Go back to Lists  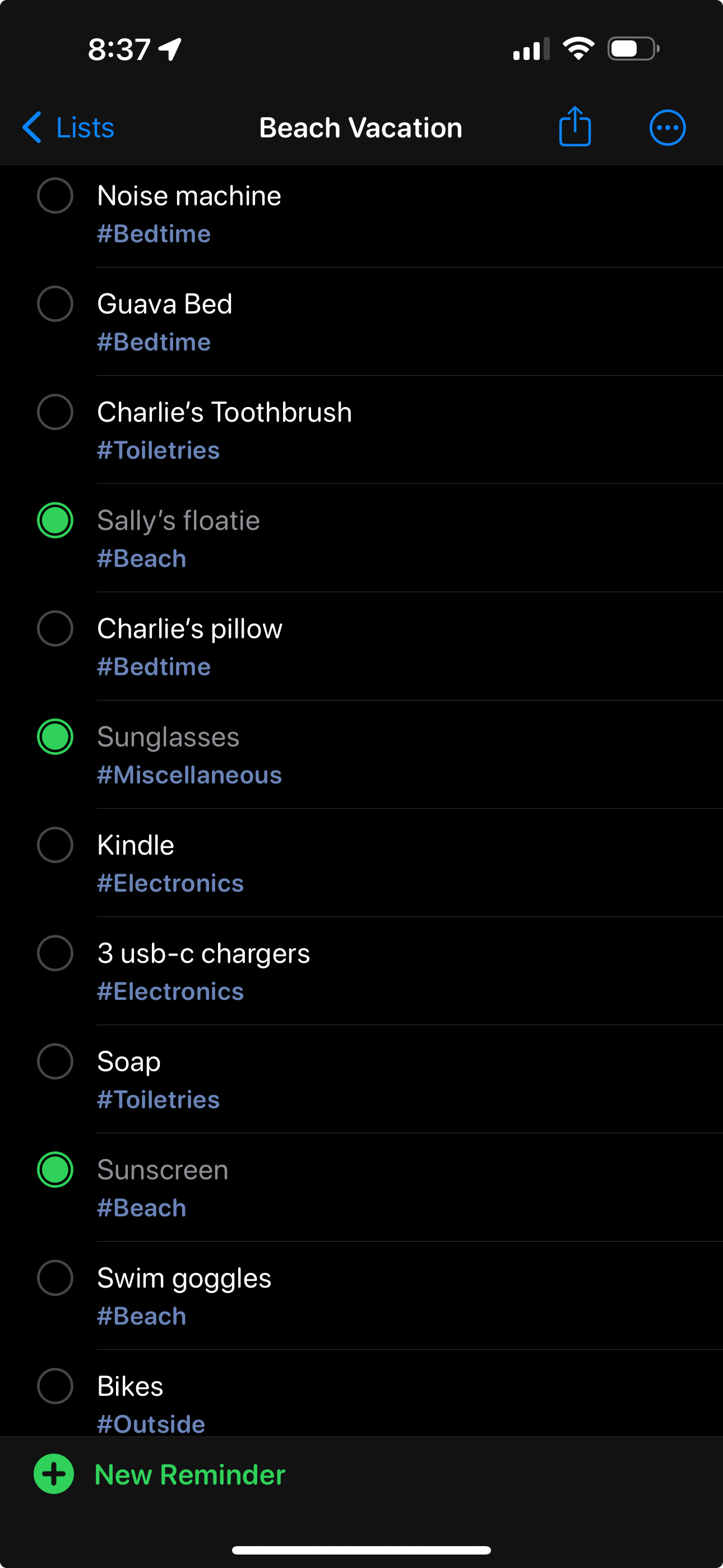coord(68,128)
